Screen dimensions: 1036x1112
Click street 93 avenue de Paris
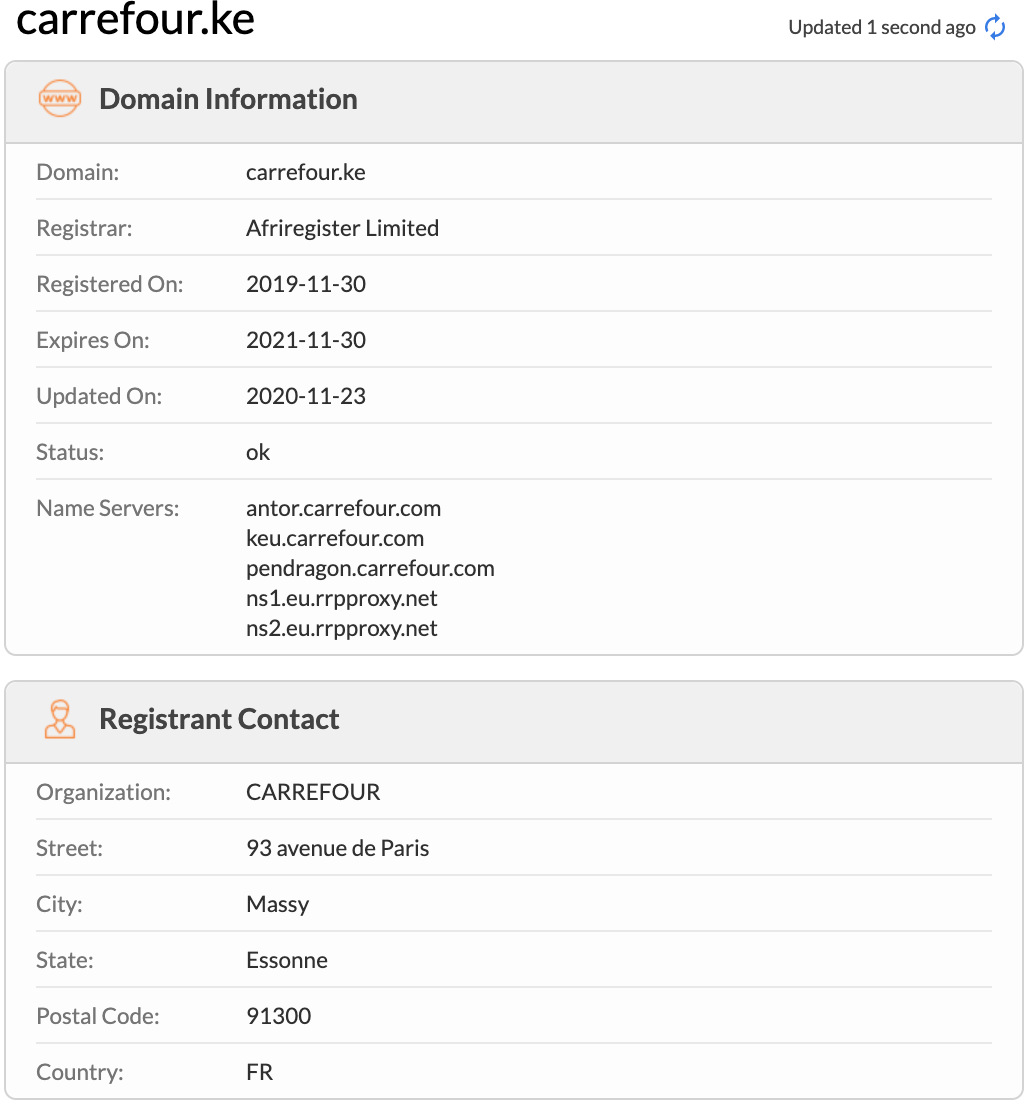click(x=338, y=848)
